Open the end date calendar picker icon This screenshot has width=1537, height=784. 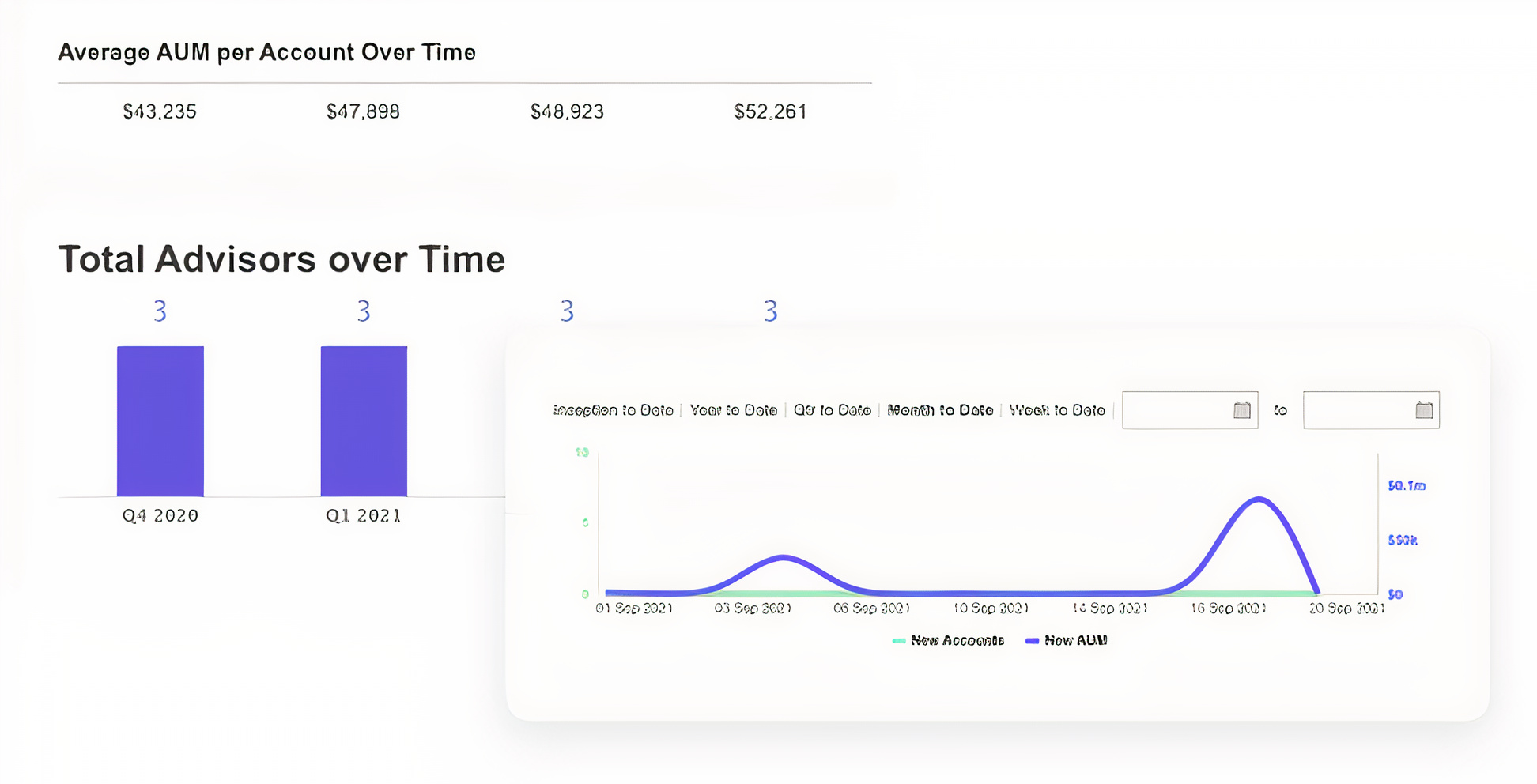pos(1423,410)
